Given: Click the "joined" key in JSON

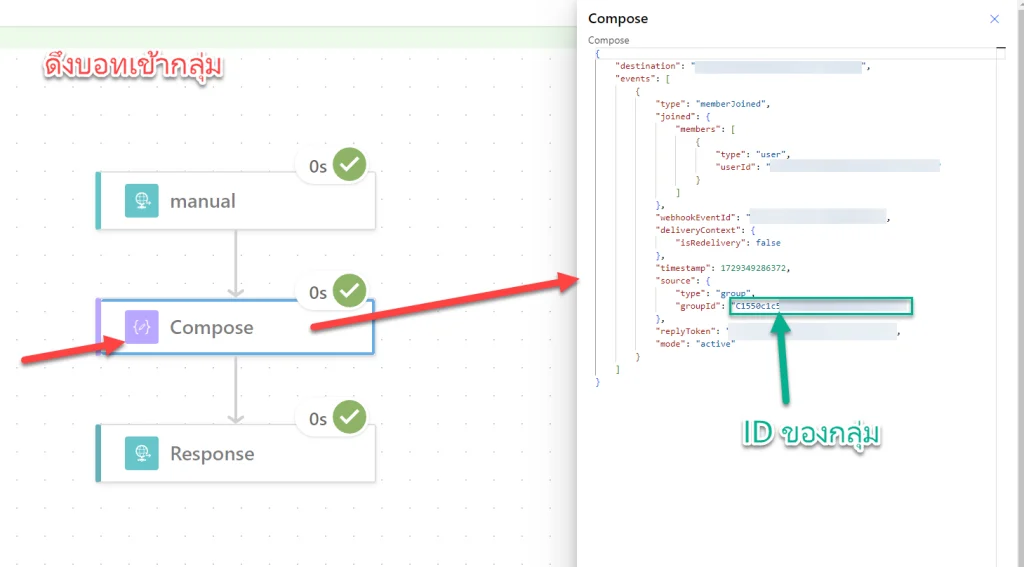Looking at the screenshot, I should (x=676, y=116).
